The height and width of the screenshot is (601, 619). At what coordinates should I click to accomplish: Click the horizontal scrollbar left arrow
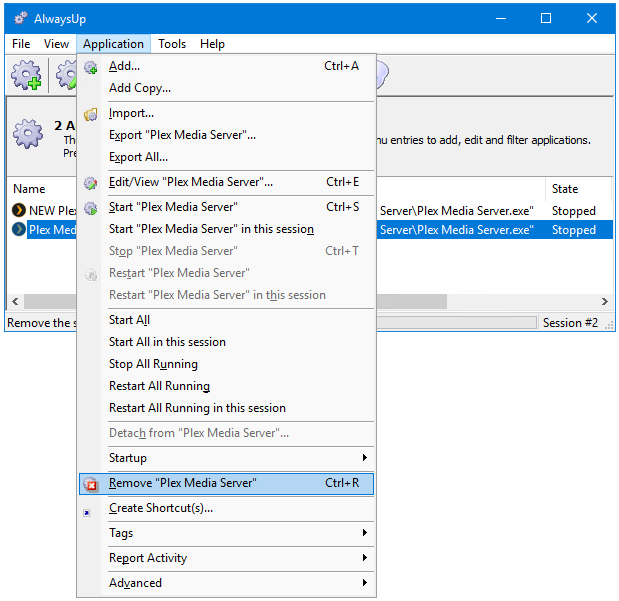15,302
